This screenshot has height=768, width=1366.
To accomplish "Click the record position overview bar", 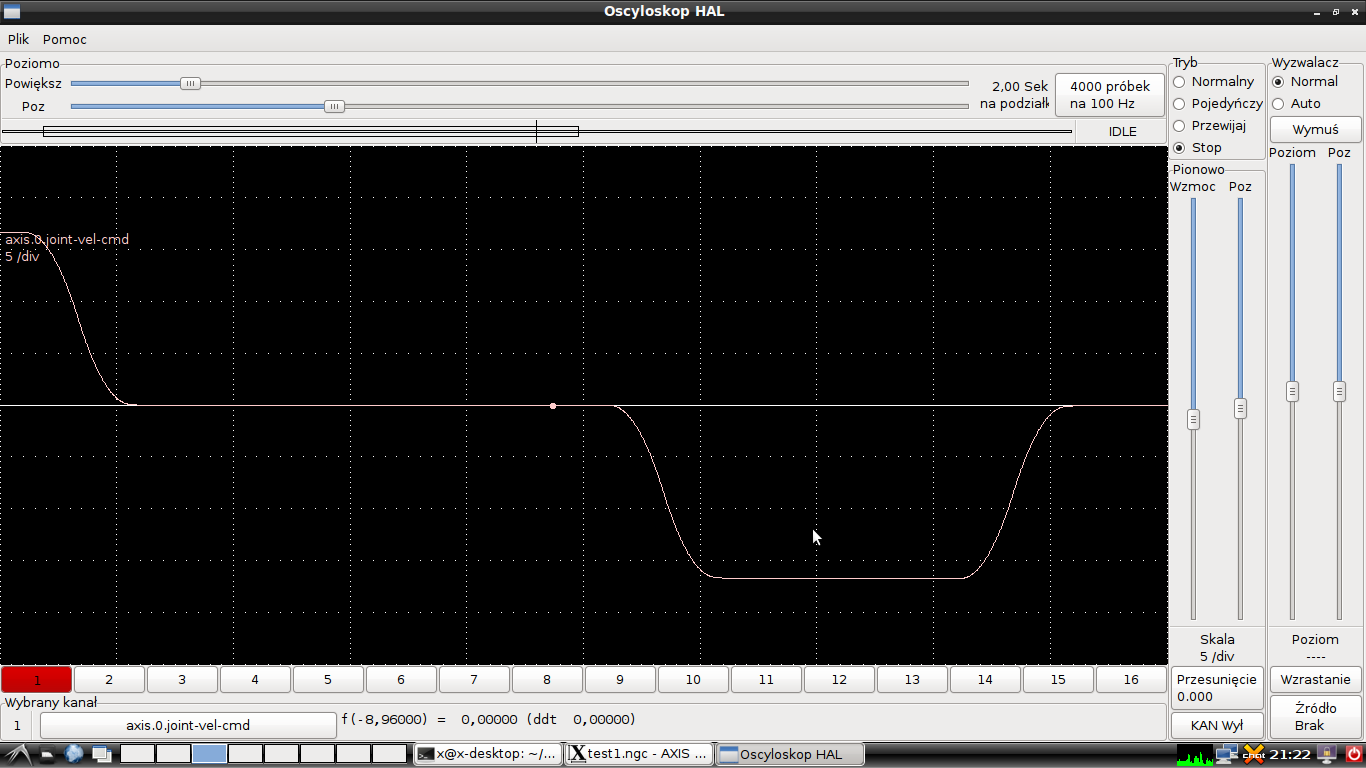I will (x=536, y=131).
